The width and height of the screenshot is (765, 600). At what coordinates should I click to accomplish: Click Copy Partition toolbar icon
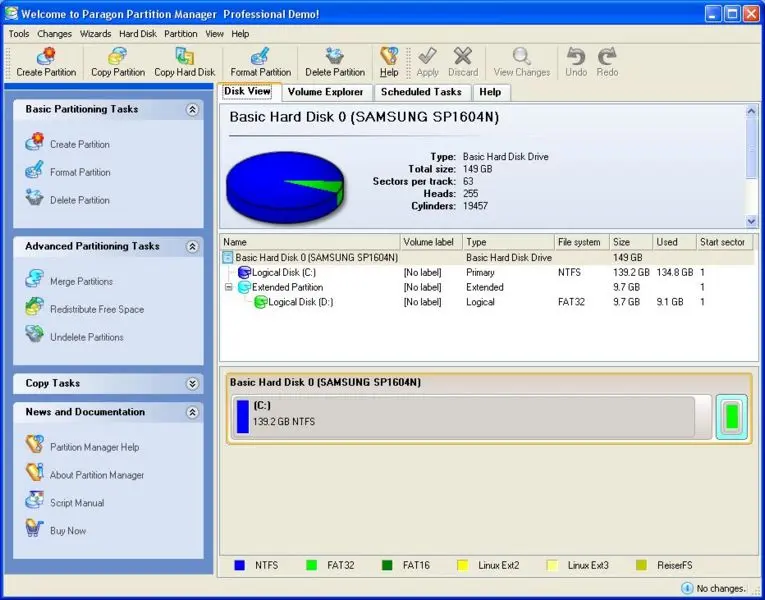click(x=118, y=57)
